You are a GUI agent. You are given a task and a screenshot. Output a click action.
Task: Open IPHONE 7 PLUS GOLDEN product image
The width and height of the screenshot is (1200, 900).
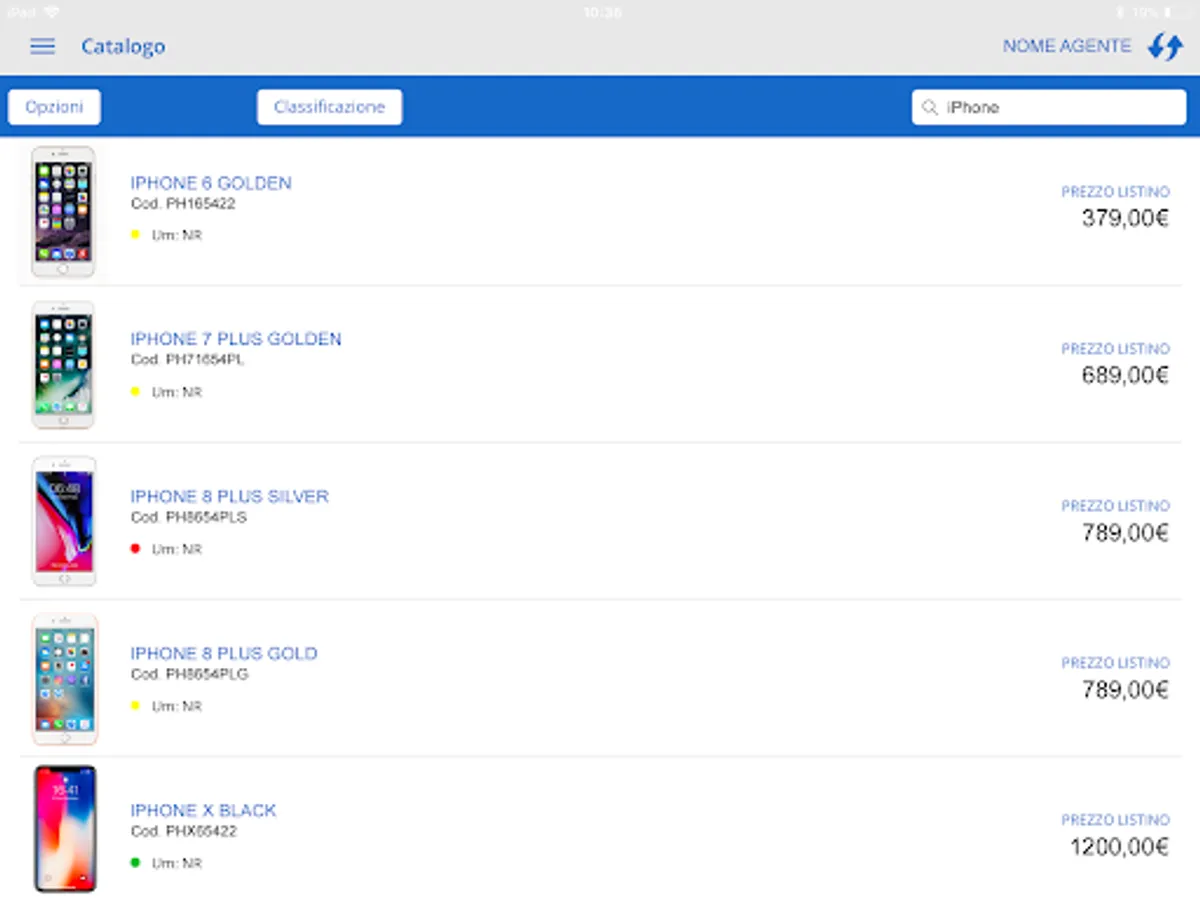click(63, 366)
